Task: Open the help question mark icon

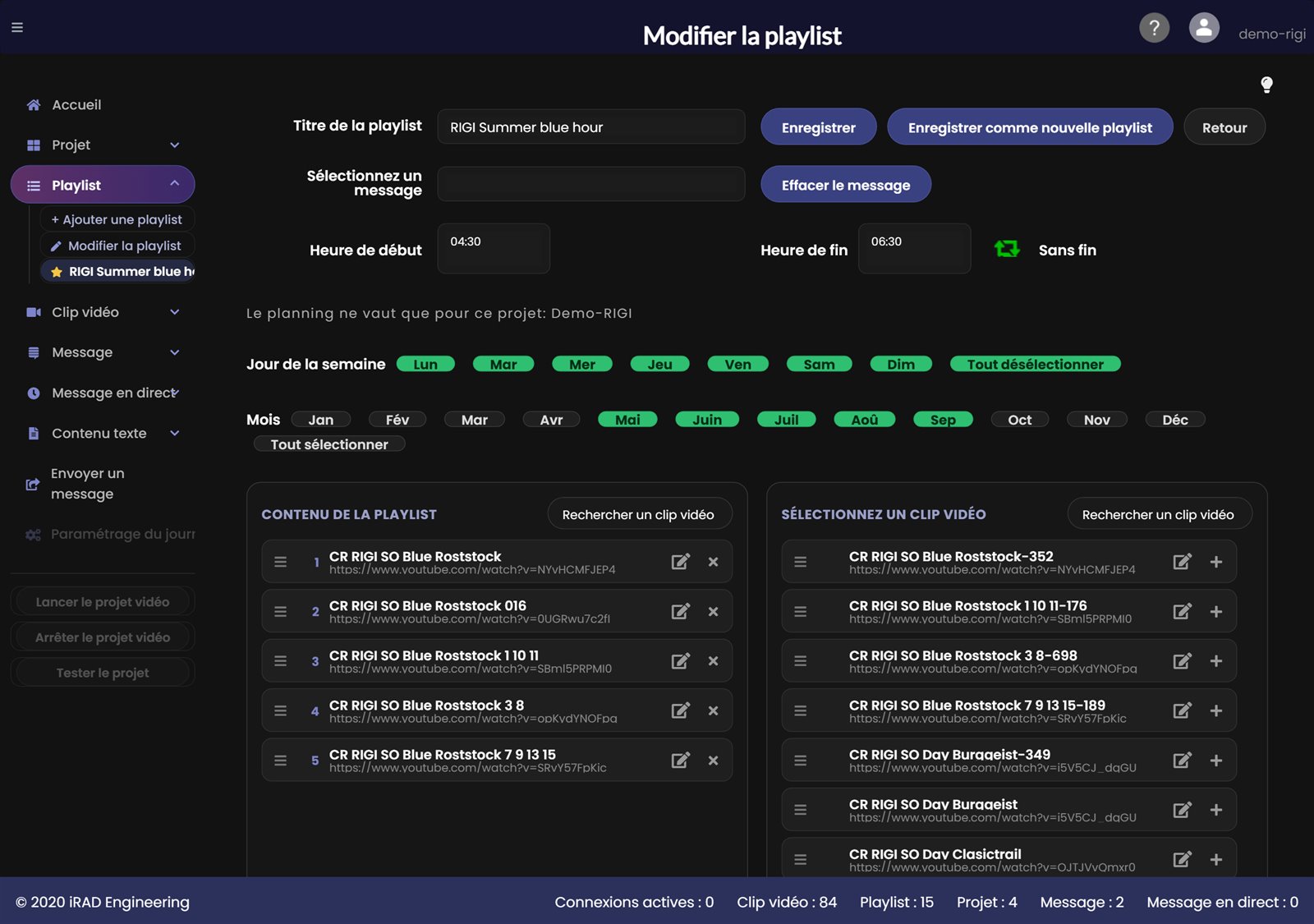Action: click(1154, 28)
